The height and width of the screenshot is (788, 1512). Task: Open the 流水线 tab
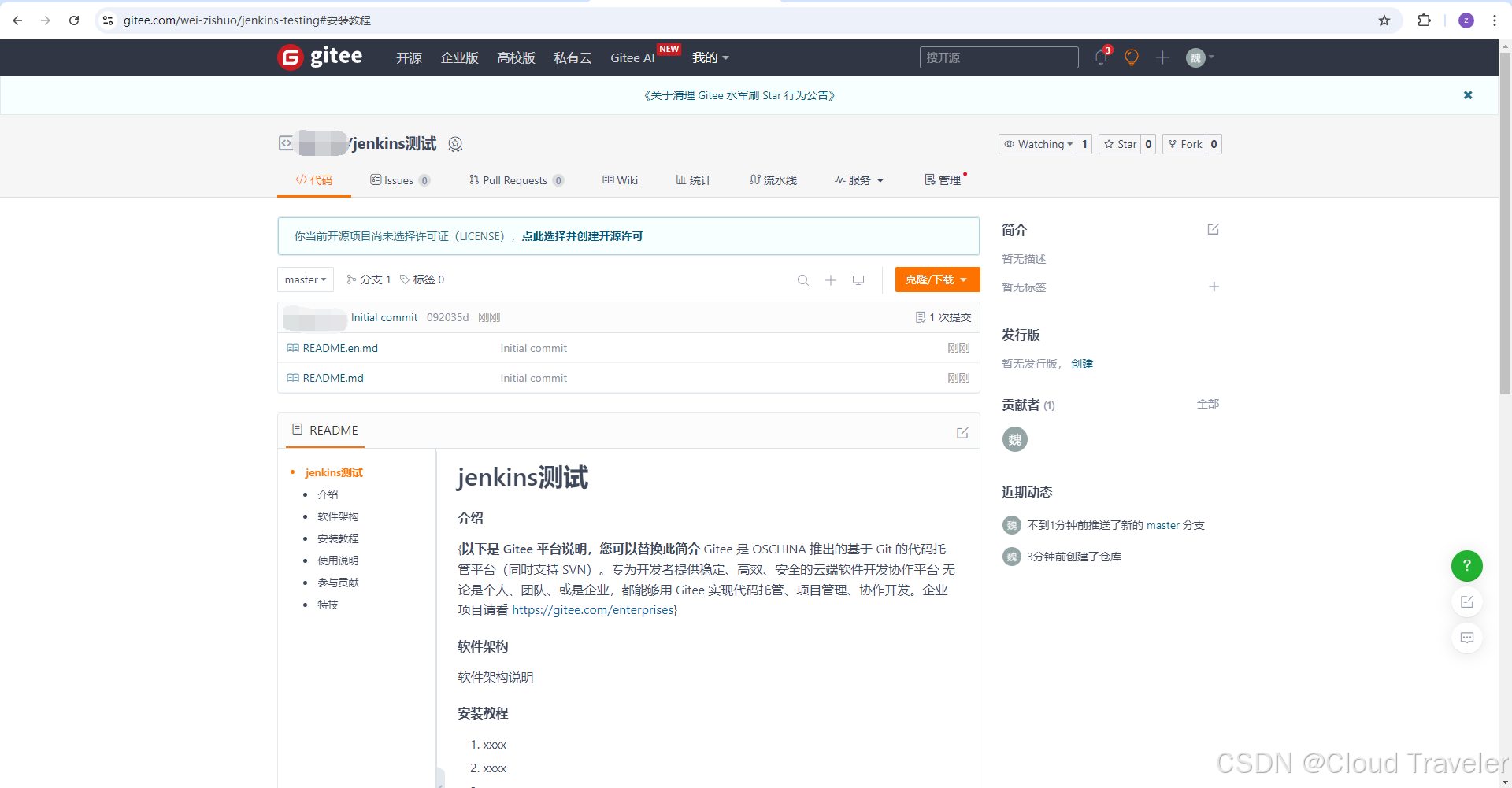click(773, 180)
